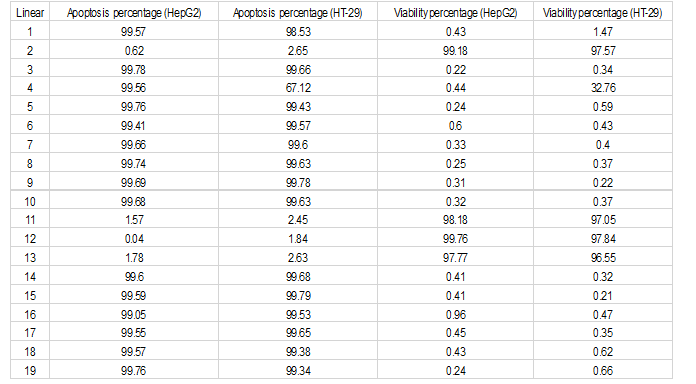
Task: Select row number 4 in Linear column
Action: (30, 87)
